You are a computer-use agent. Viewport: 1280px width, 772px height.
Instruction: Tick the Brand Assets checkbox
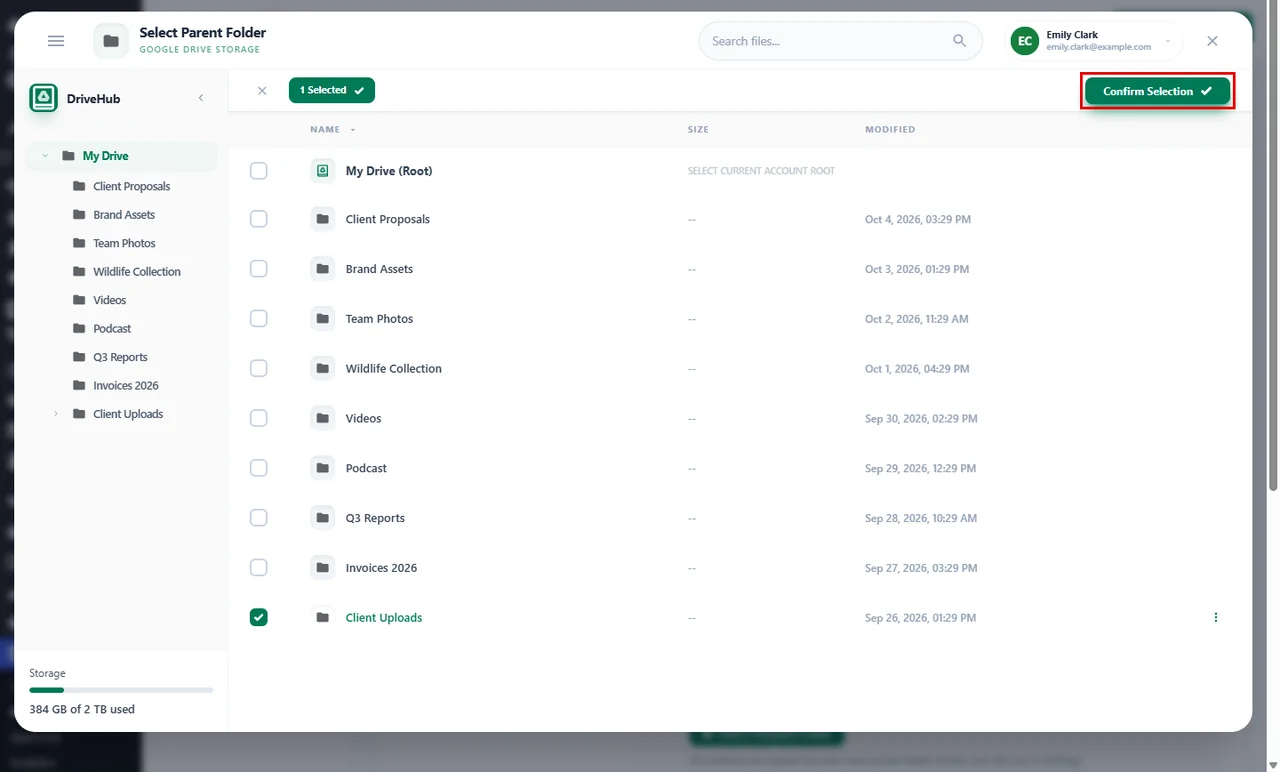pos(259,269)
